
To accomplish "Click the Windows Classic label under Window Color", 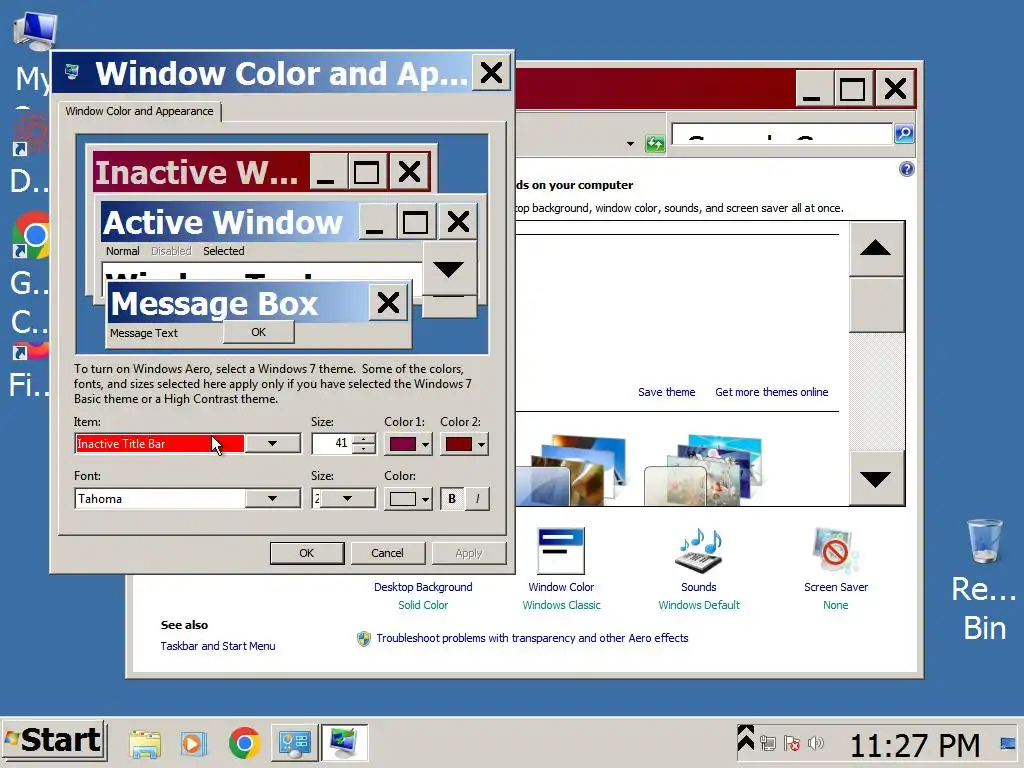I will tap(561, 605).
